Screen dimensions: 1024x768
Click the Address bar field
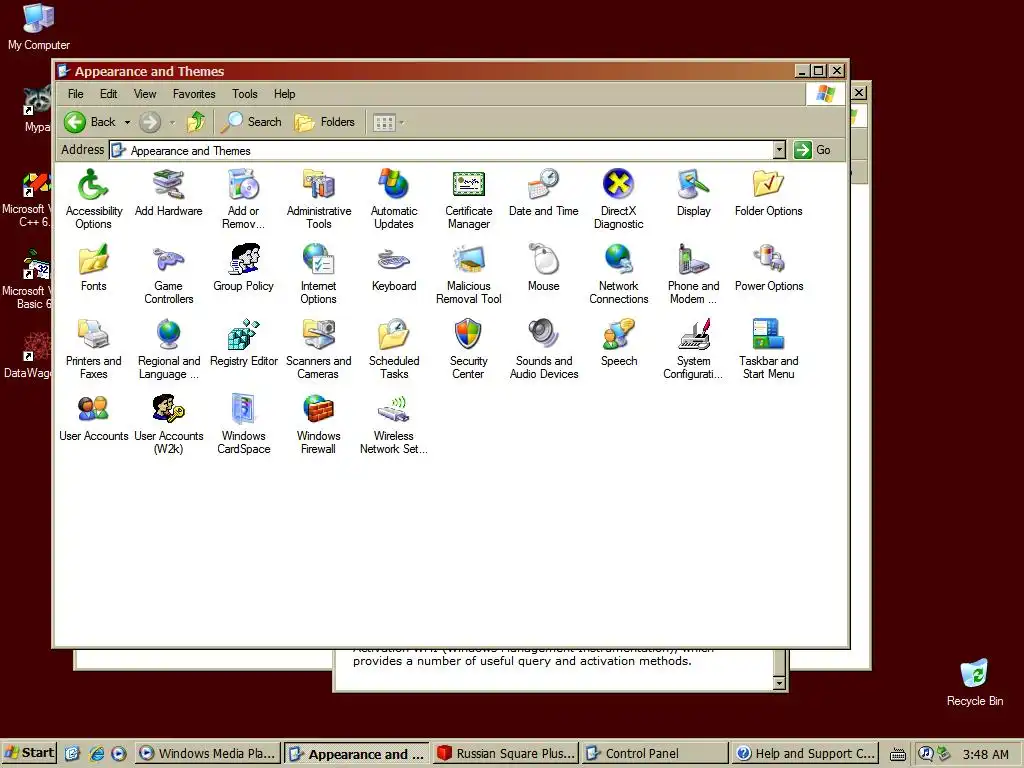click(447, 150)
